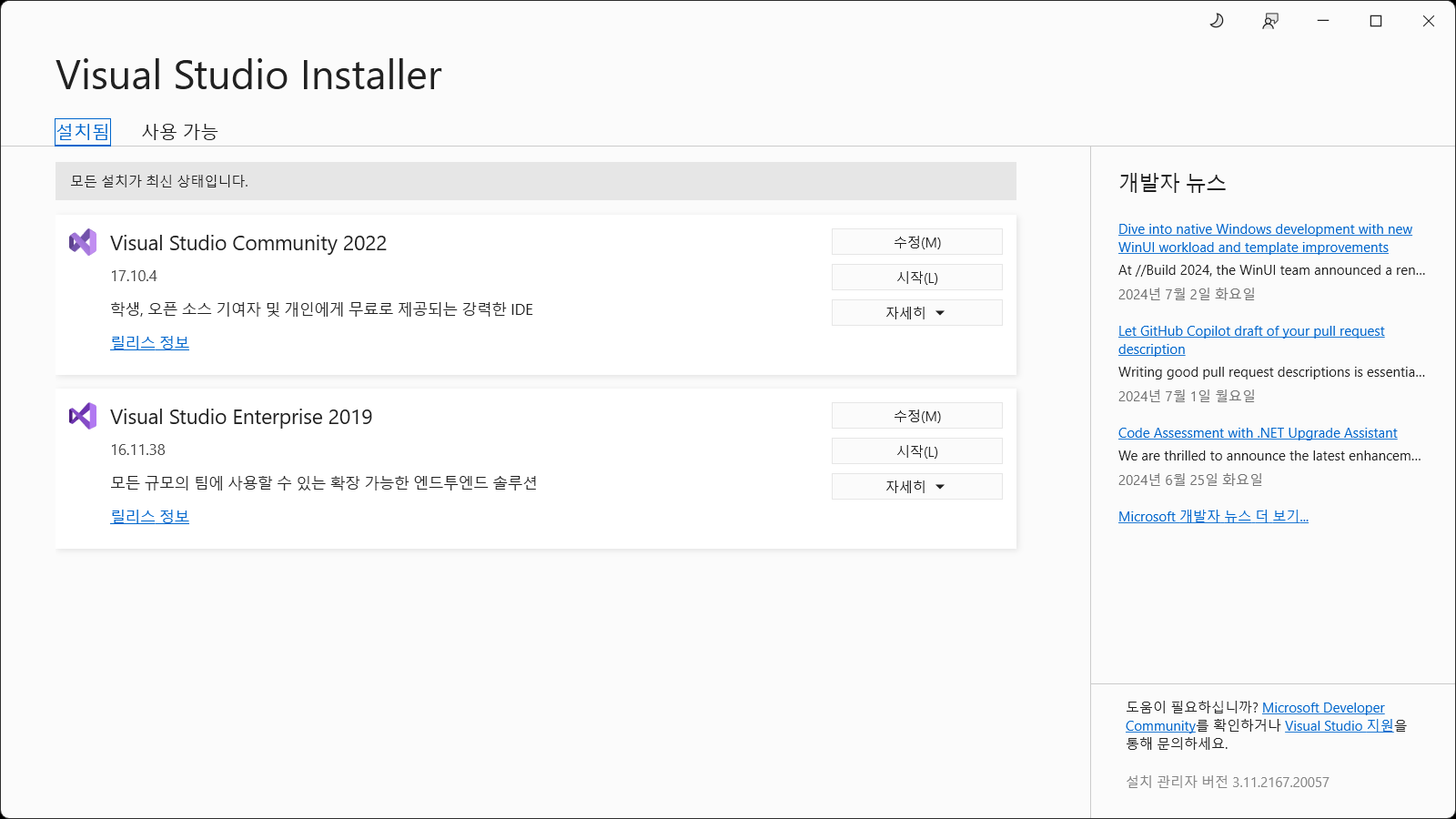This screenshot has height=819, width=1456.
Task: Switch to the 설치됨 tab
Action: [83, 132]
